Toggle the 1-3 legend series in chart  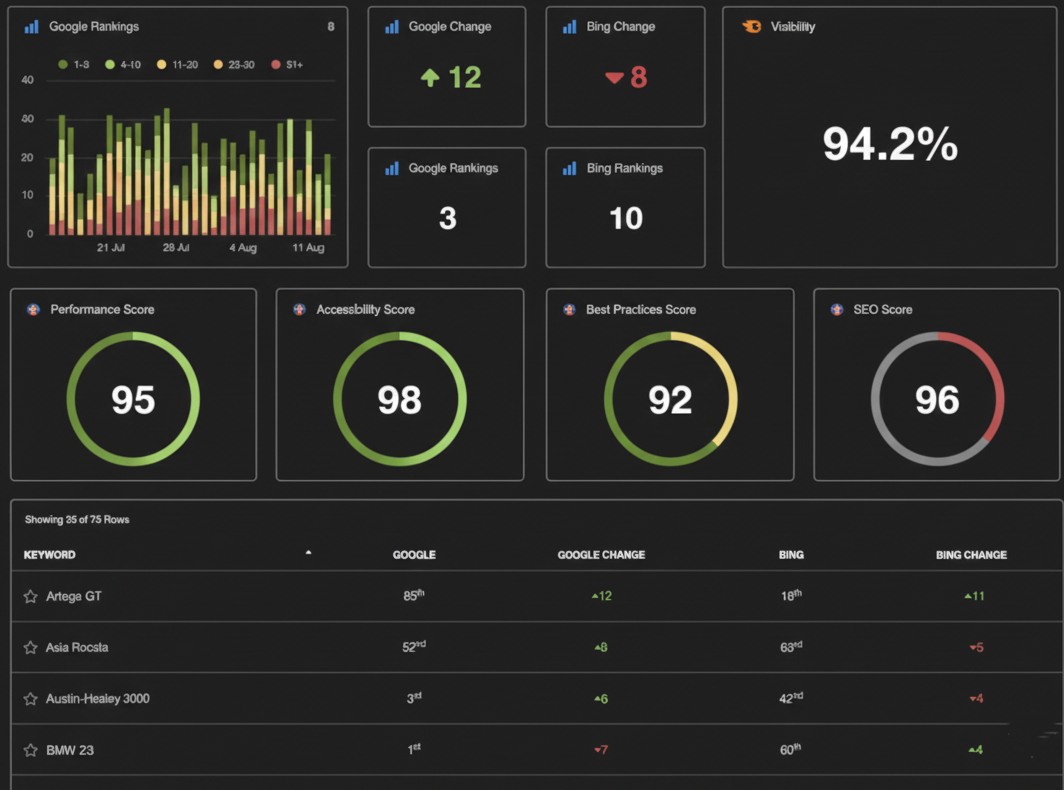point(75,65)
